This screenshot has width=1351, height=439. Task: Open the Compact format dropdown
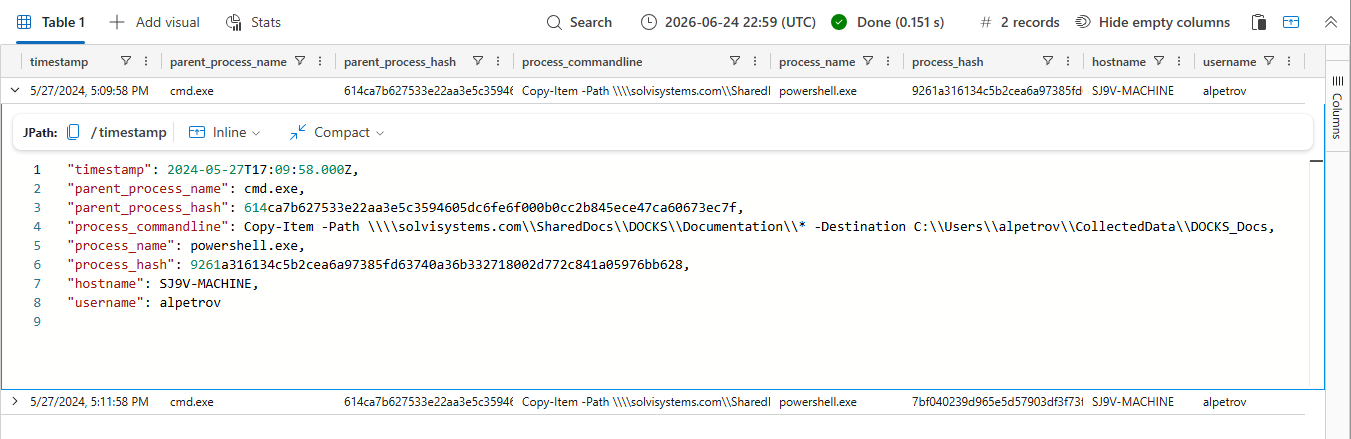coord(337,132)
